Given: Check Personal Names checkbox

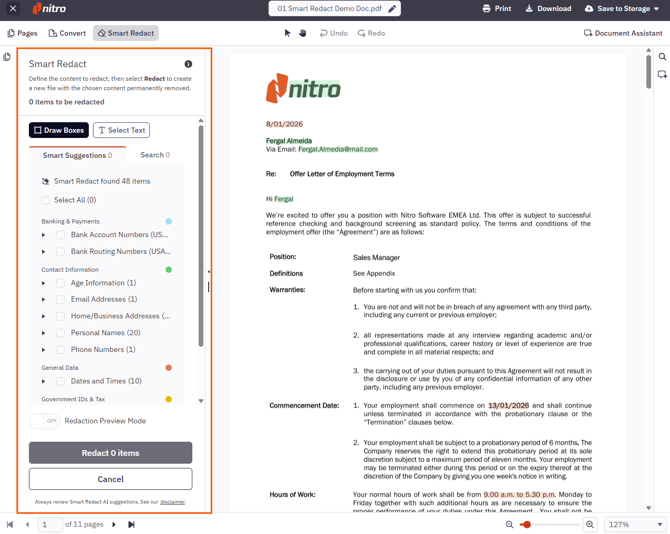Looking at the screenshot, I should pyautogui.click(x=61, y=333).
